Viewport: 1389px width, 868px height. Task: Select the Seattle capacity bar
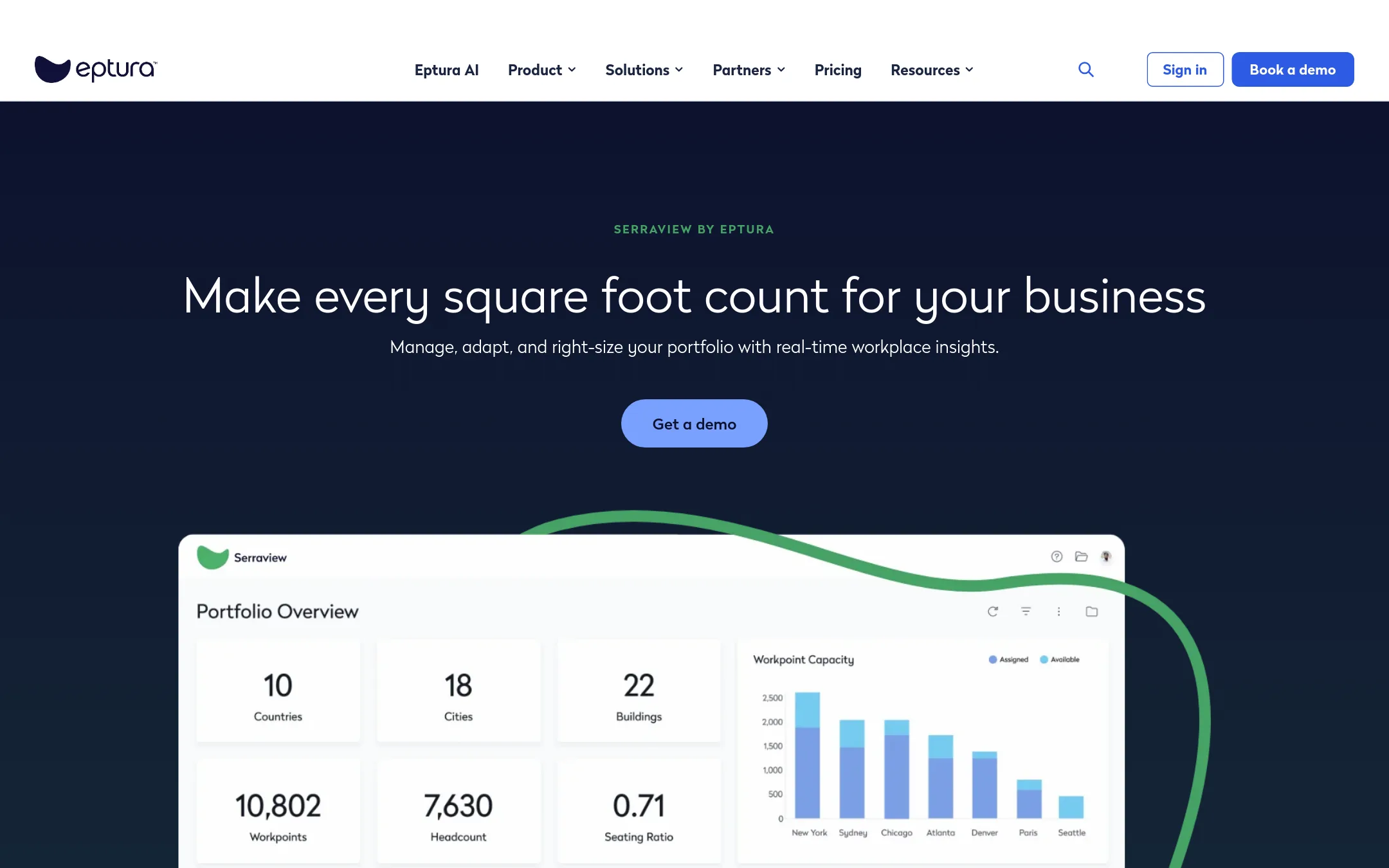point(1071,807)
